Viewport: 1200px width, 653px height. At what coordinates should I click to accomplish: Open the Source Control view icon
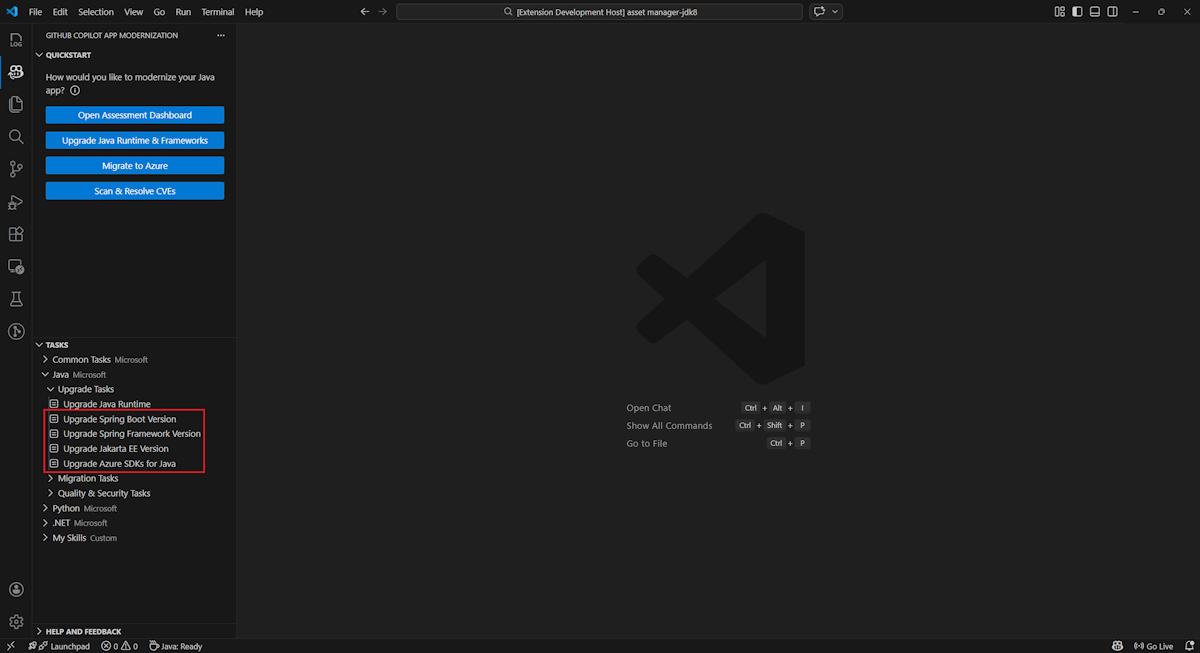coord(15,169)
